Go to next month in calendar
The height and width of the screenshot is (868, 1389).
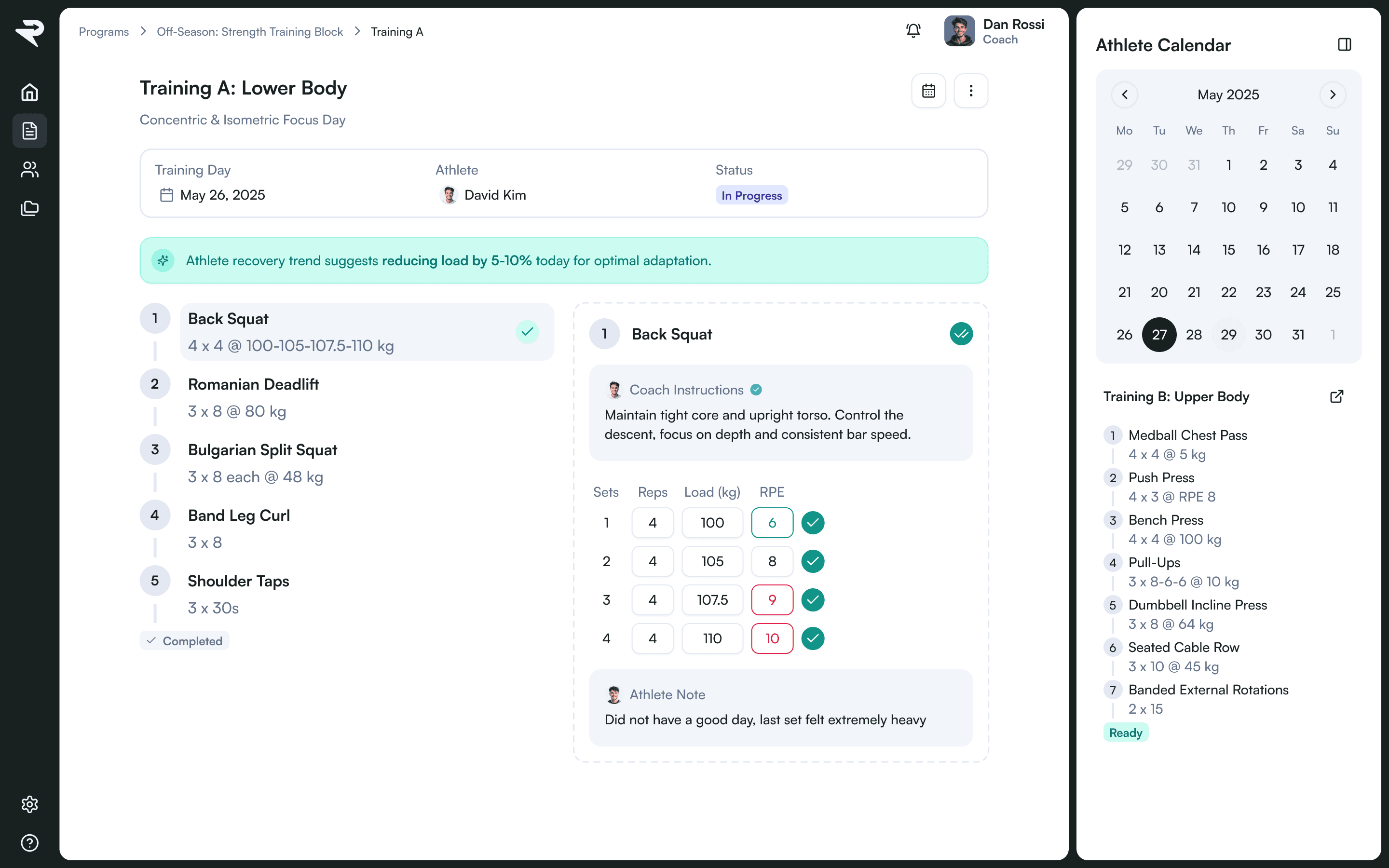point(1332,95)
